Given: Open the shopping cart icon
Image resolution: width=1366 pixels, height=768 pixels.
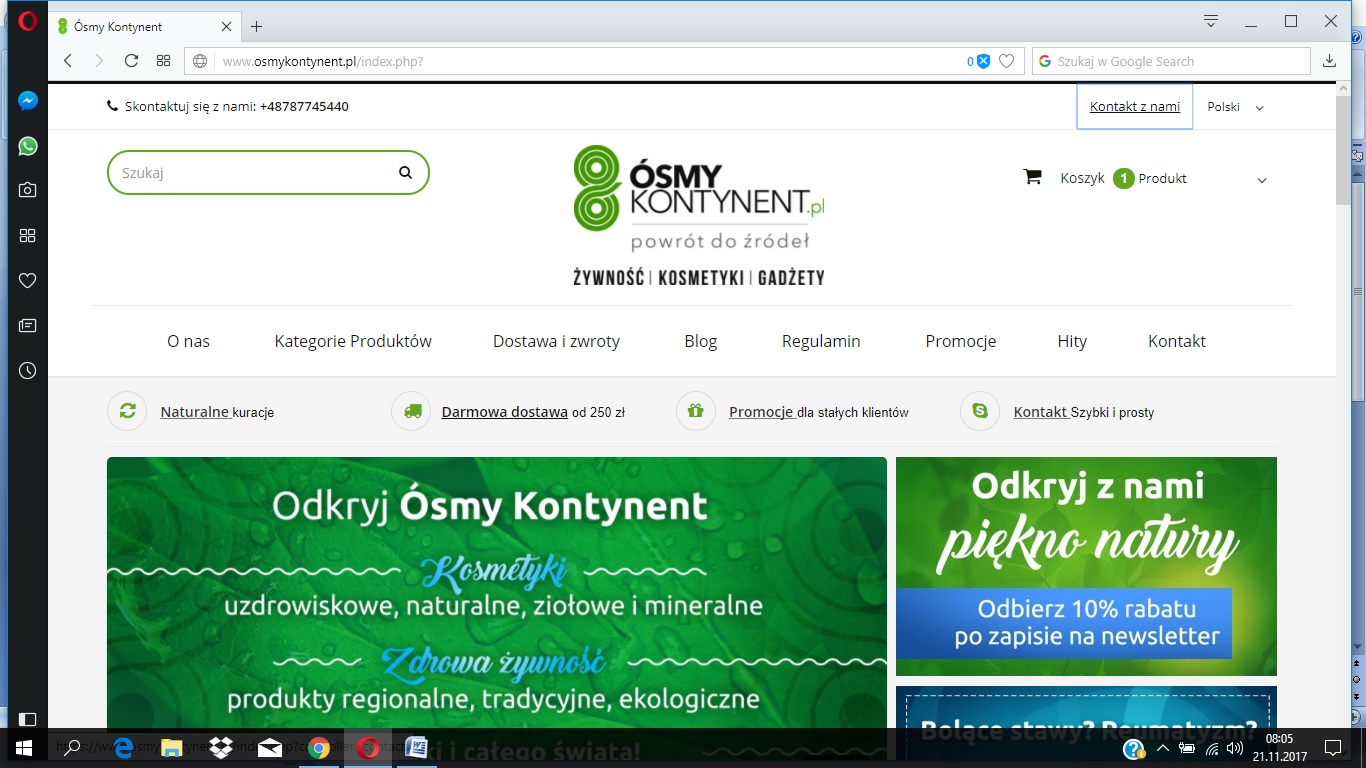Looking at the screenshot, I should click(1033, 177).
